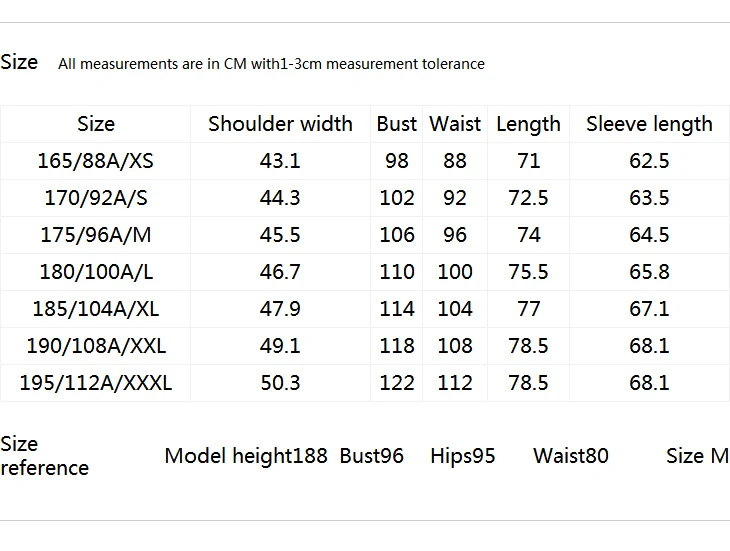Click the Length column header
The width and height of the screenshot is (730, 551).
point(528,125)
